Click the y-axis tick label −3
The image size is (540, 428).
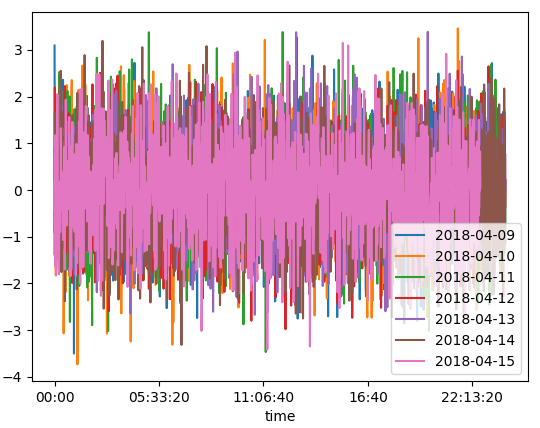point(13,331)
